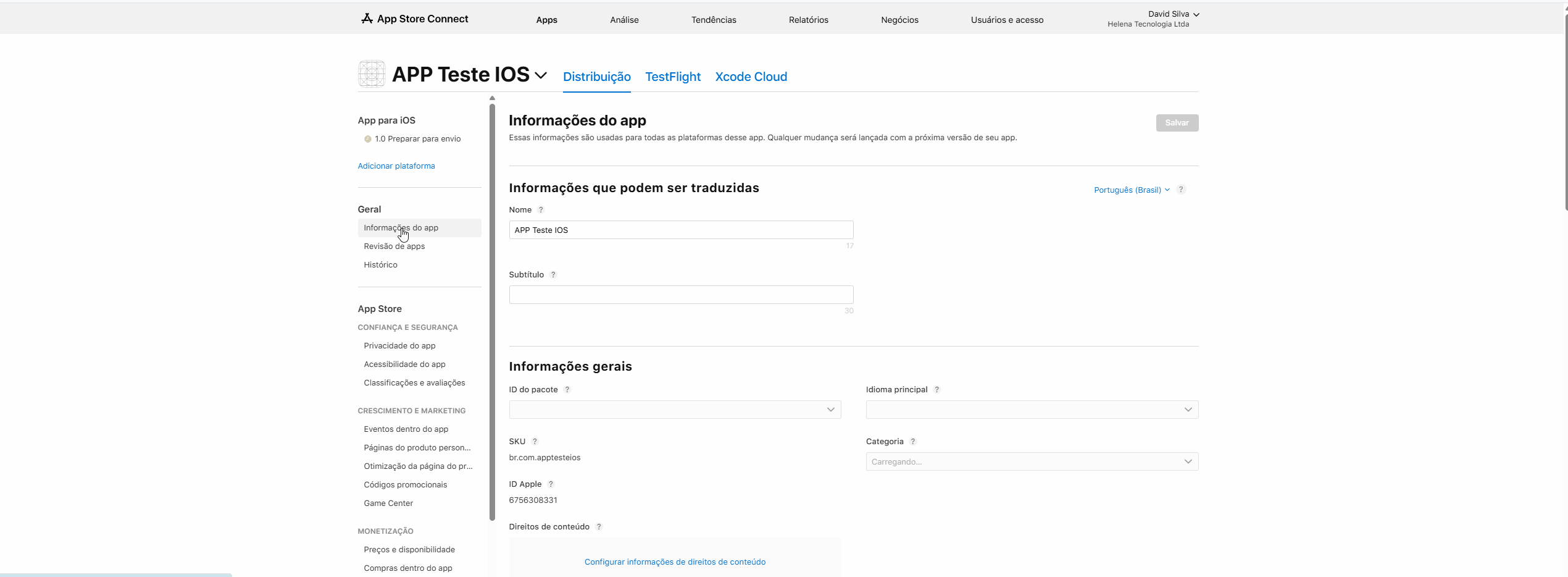1568x577 pixels.
Task: Switch to the TestFlight tab
Action: [x=672, y=77]
